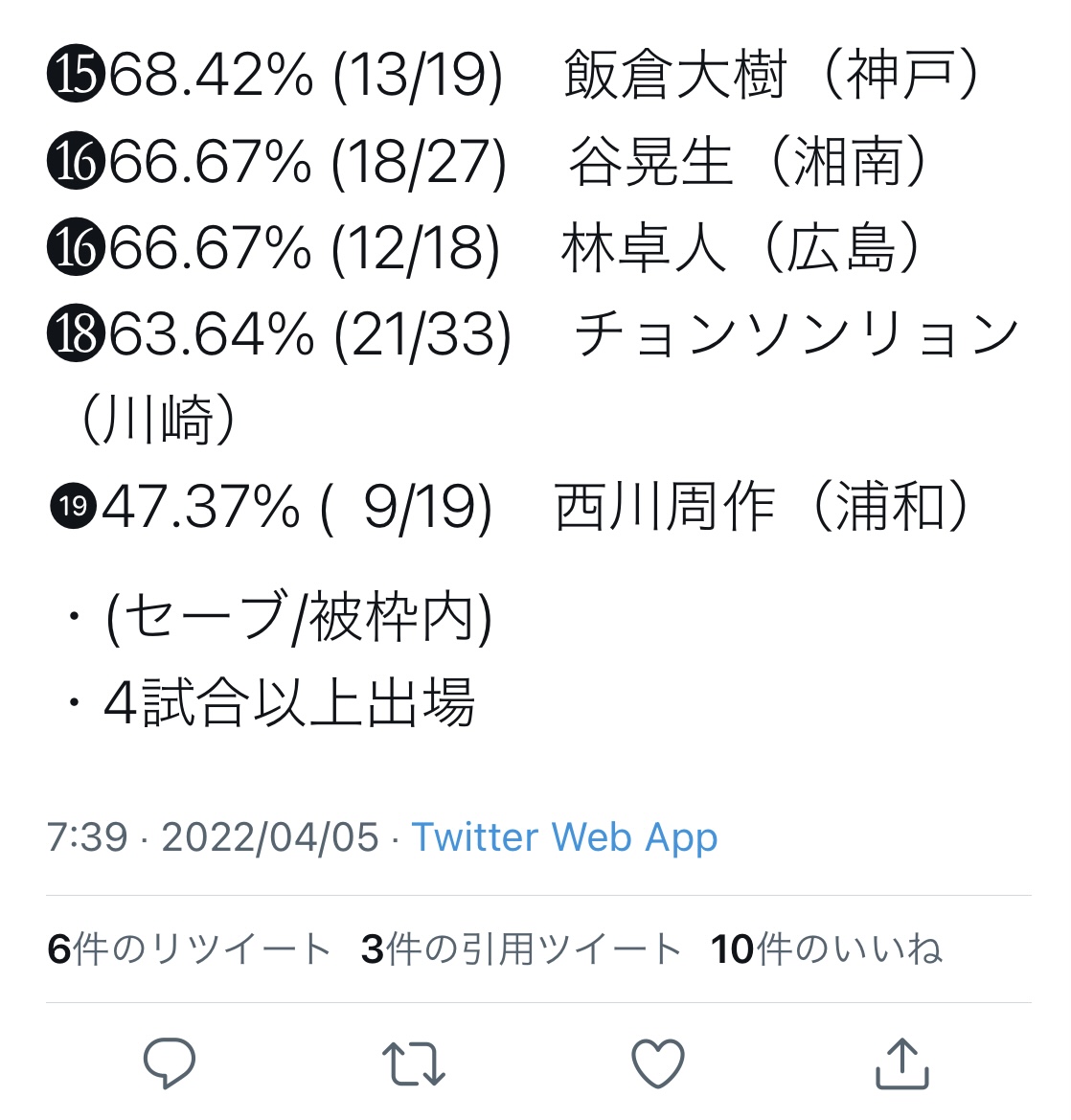The image size is (1071, 1120).
Task: Tap the 47.37% ( 9/19) statistic
Action: (297, 507)
